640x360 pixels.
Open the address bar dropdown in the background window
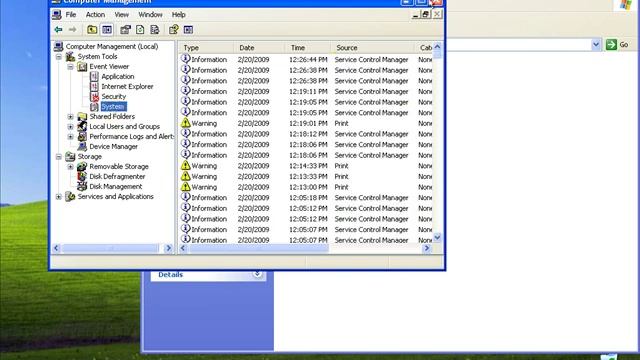(x=596, y=44)
